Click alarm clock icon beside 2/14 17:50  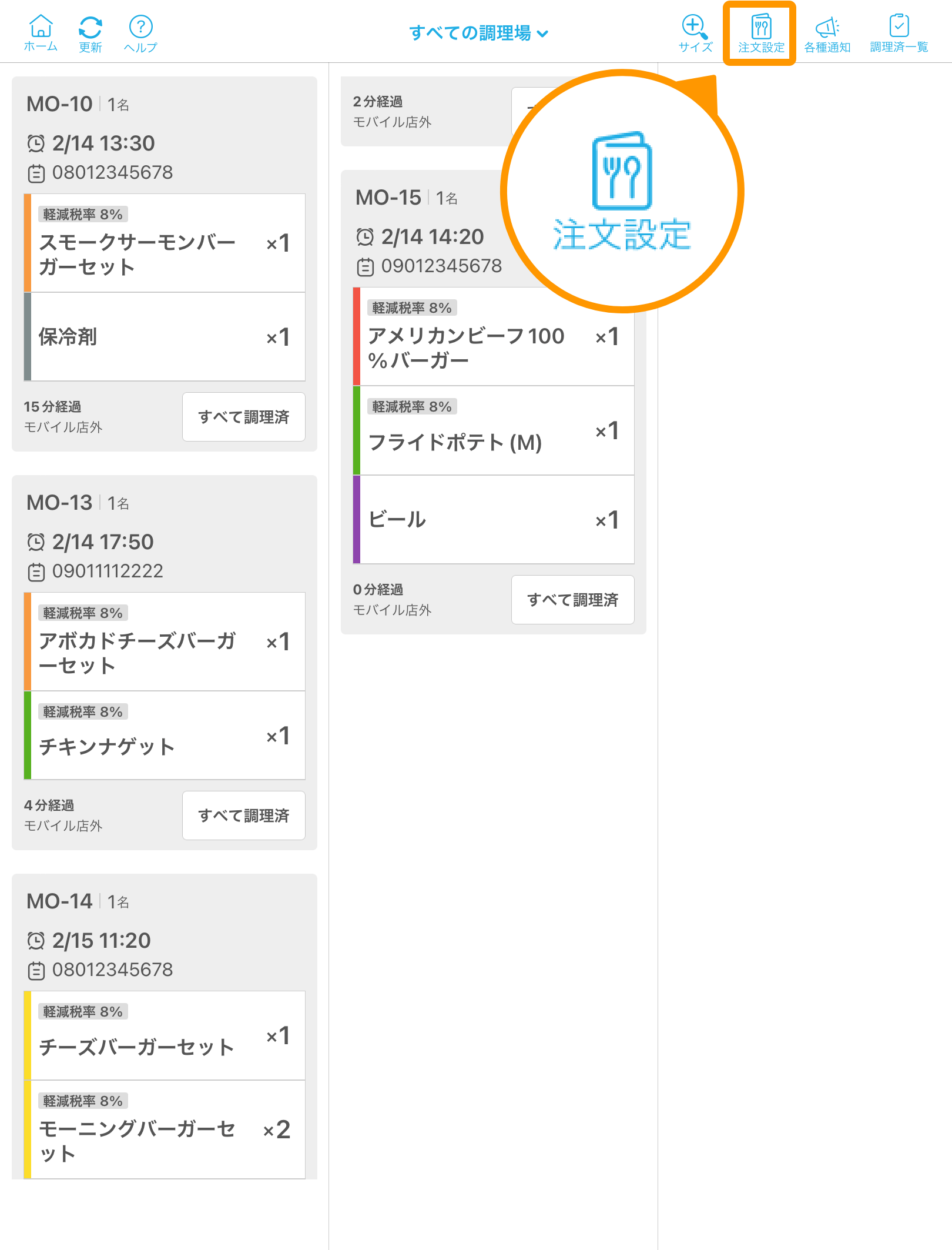(x=36, y=542)
